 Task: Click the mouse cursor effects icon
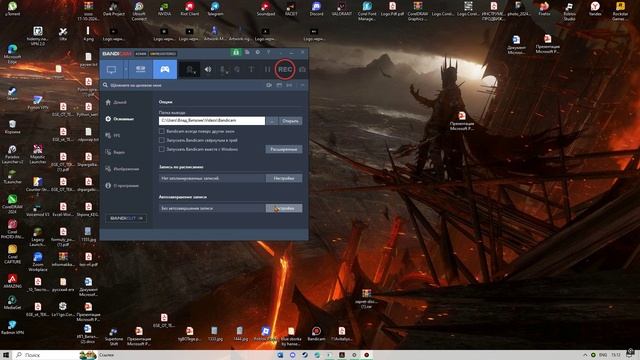click(x=237, y=69)
